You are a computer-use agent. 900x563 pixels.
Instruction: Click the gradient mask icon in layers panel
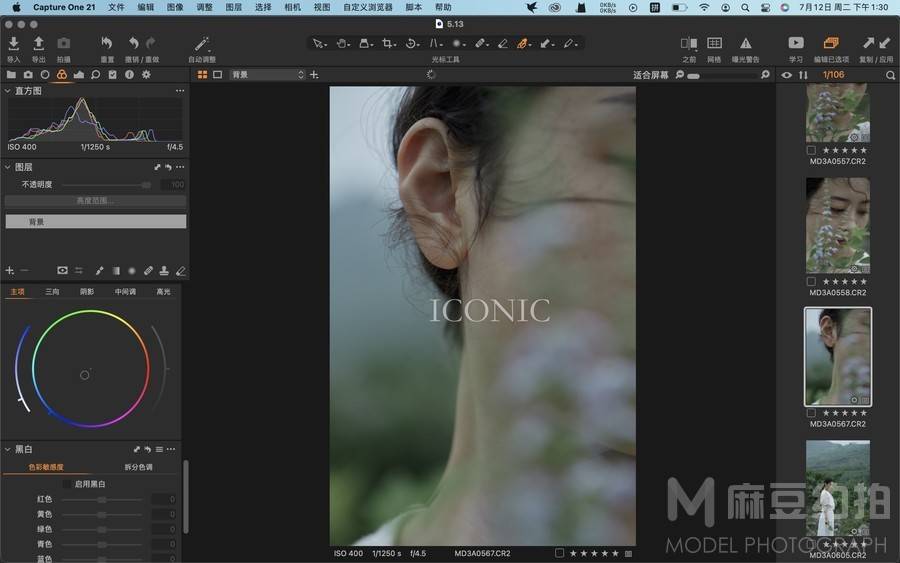(x=116, y=270)
